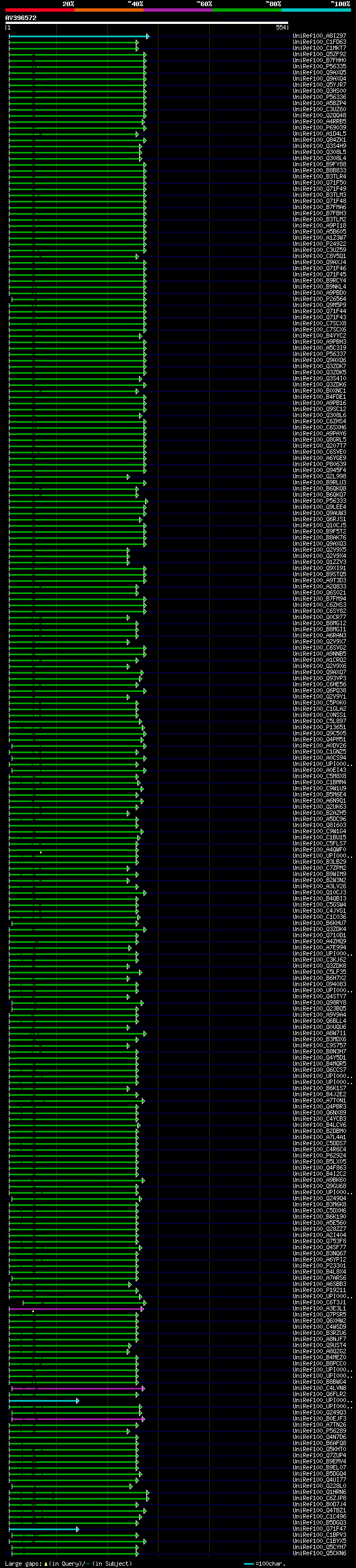
Task: Select label UniRef100_Q2QQ48
Action: tap(319, 115)
